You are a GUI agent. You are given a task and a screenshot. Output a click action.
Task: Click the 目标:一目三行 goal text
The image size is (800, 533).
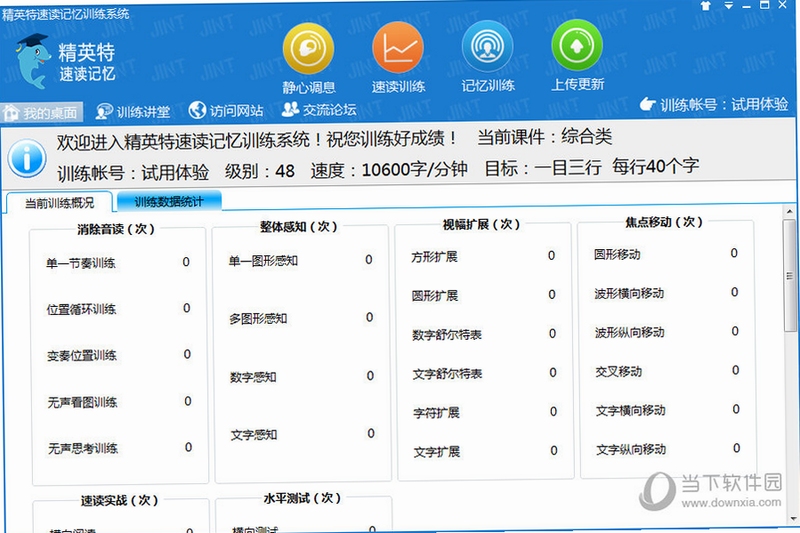pos(542,167)
